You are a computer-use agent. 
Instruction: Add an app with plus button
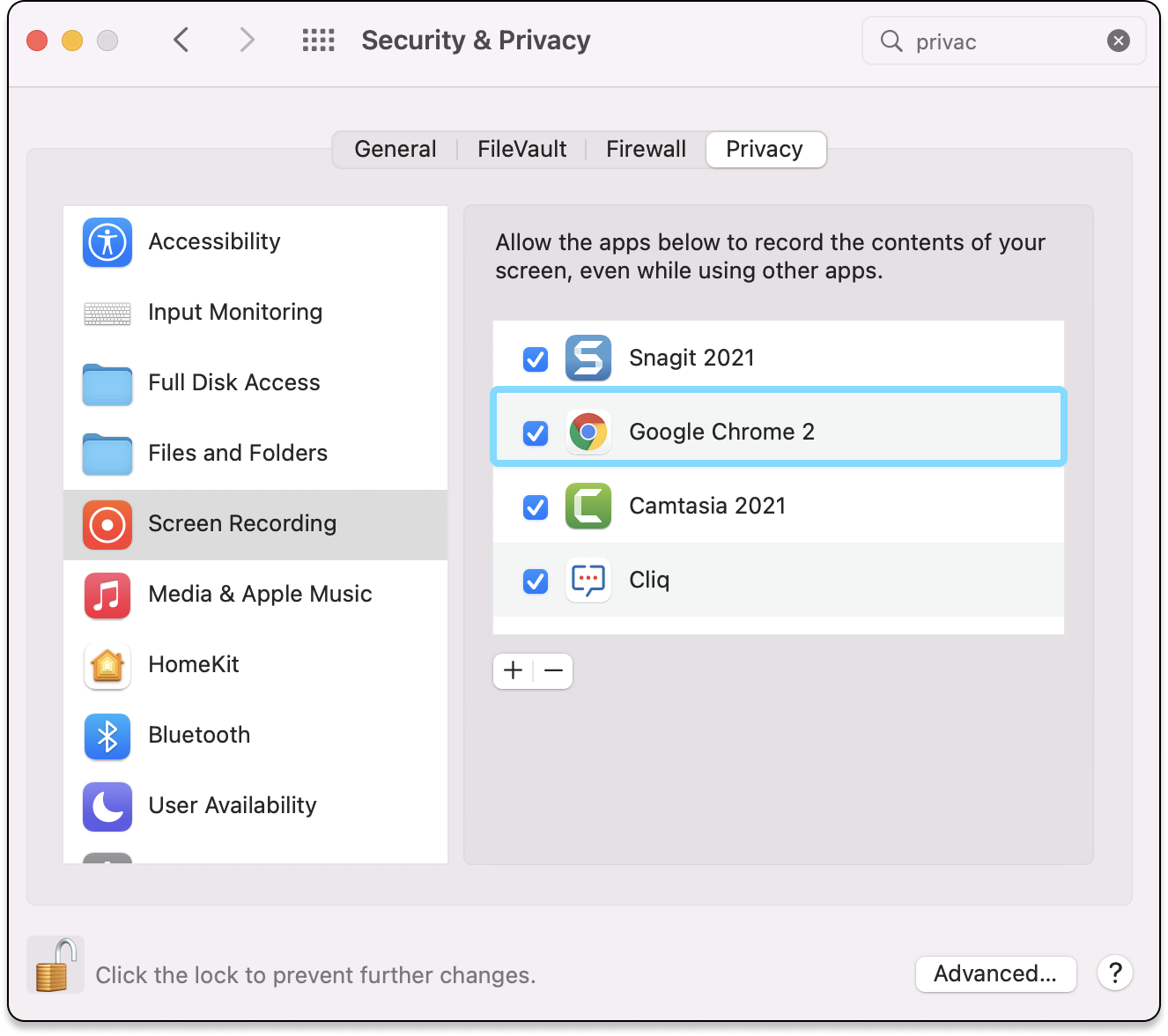(514, 671)
